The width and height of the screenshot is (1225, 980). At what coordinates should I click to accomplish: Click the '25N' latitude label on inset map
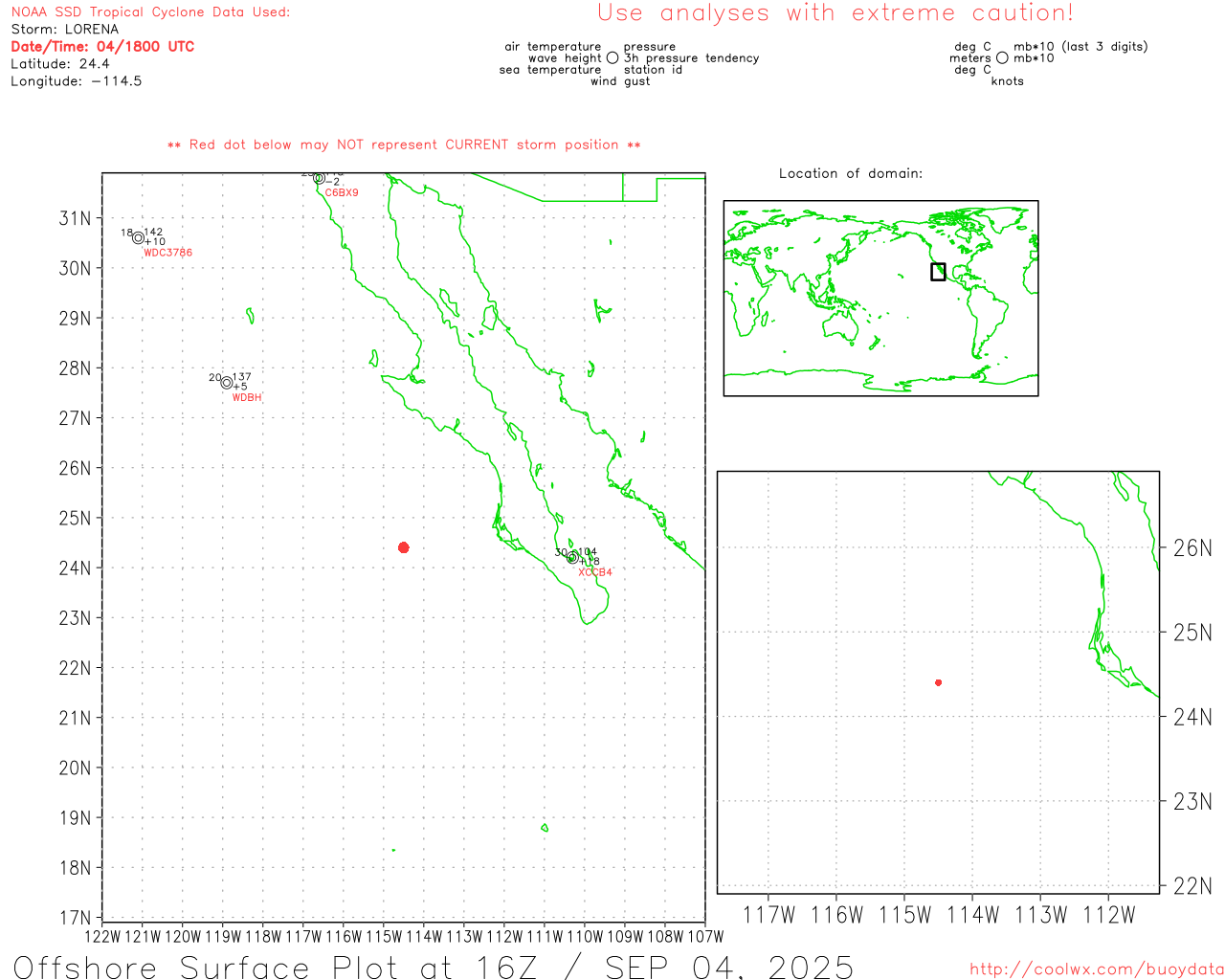click(1192, 633)
